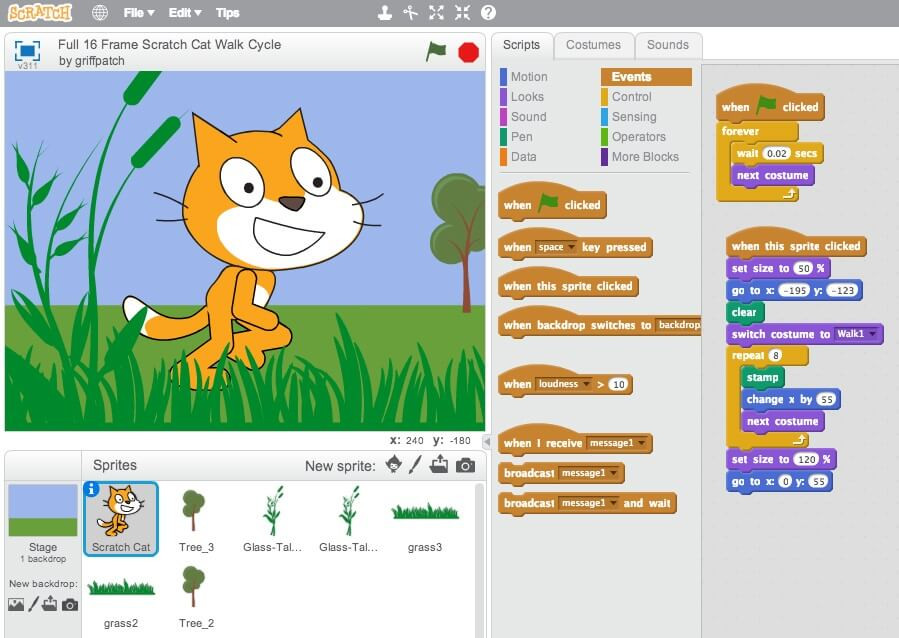Open message1 dropdown on 'broadcast and wait'
The image size is (899, 638).
[x=589, y=503]
